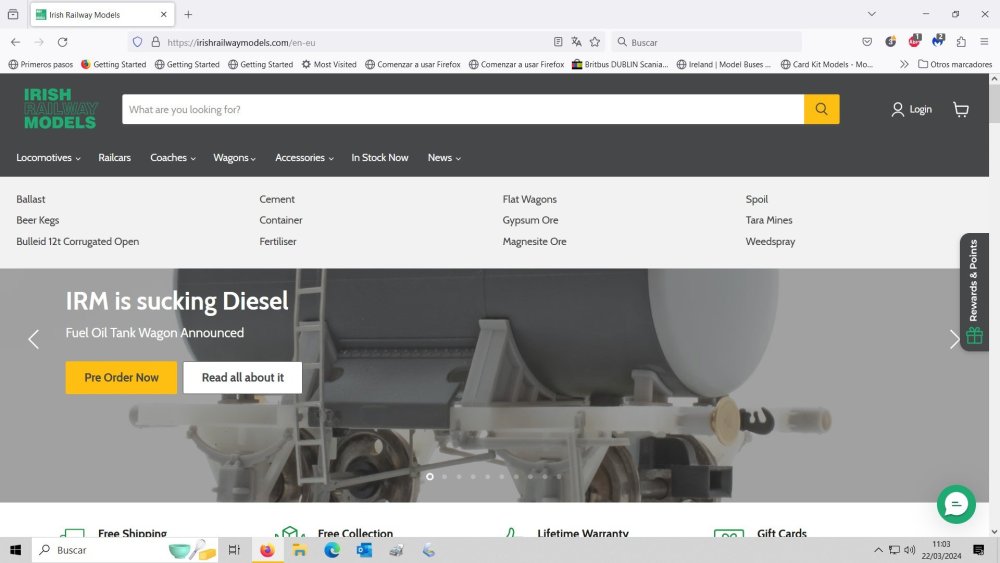Click the yellow search magnifier button
The height and width of the screenshot is (563, 1000).
821,109
